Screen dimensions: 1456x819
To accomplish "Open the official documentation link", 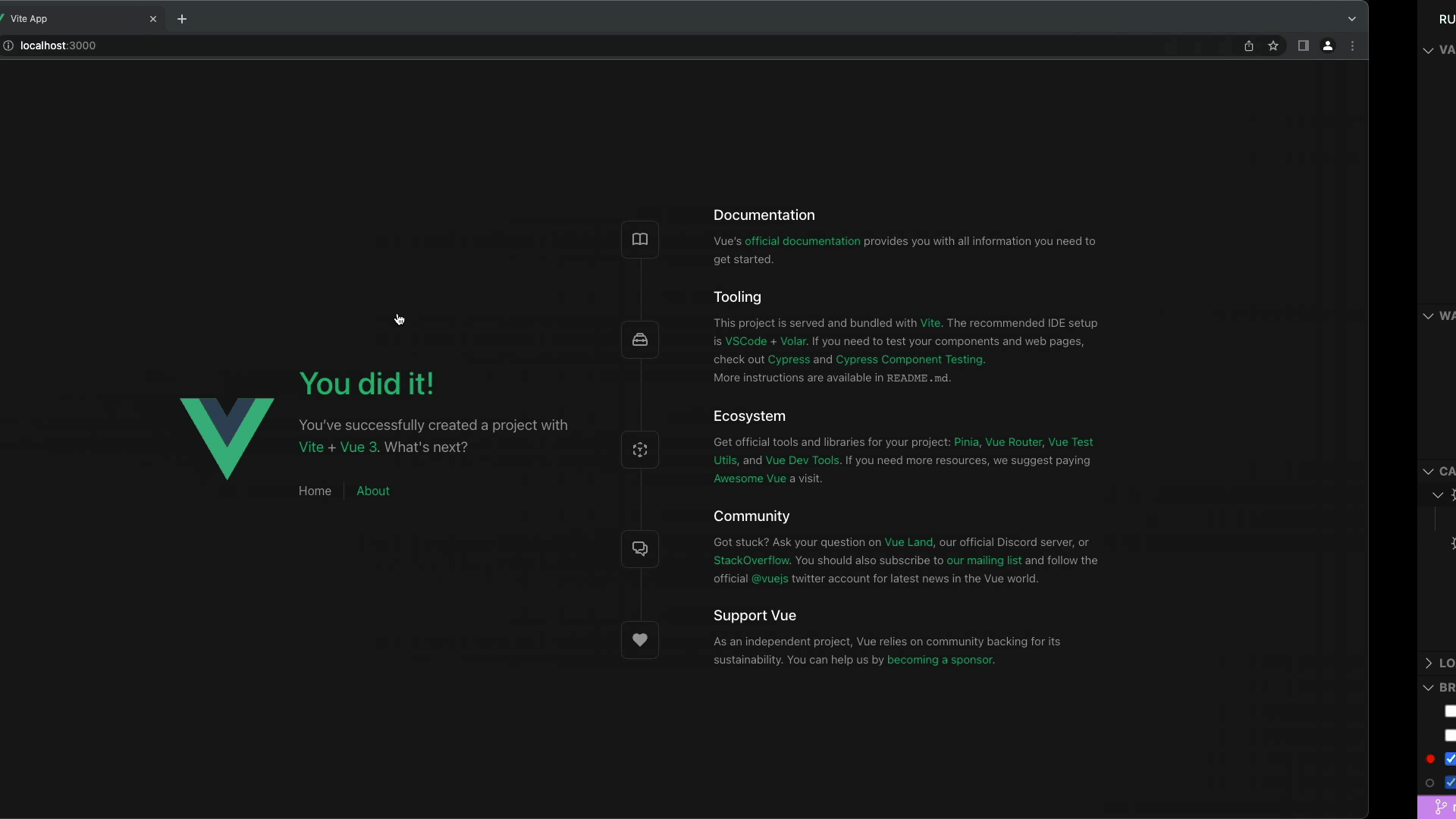I will coord(802,241).
